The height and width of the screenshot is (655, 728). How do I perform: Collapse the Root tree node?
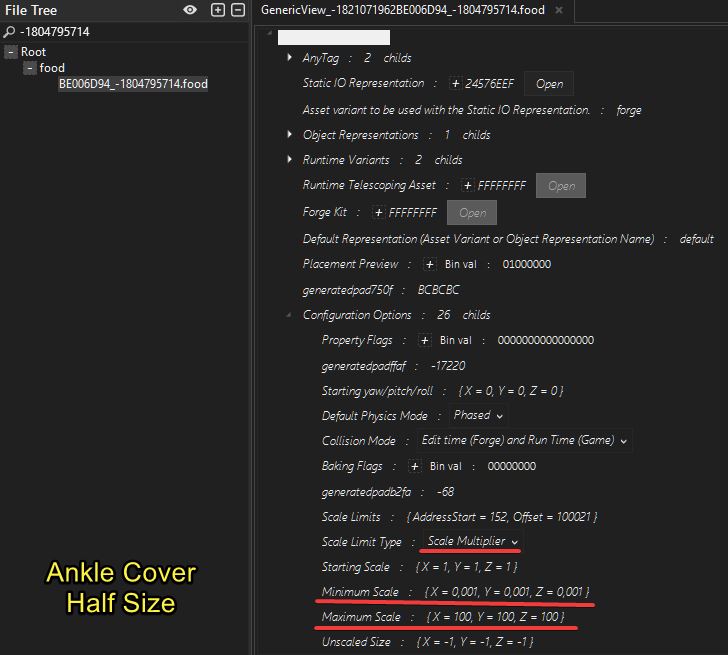click(11, 52)
